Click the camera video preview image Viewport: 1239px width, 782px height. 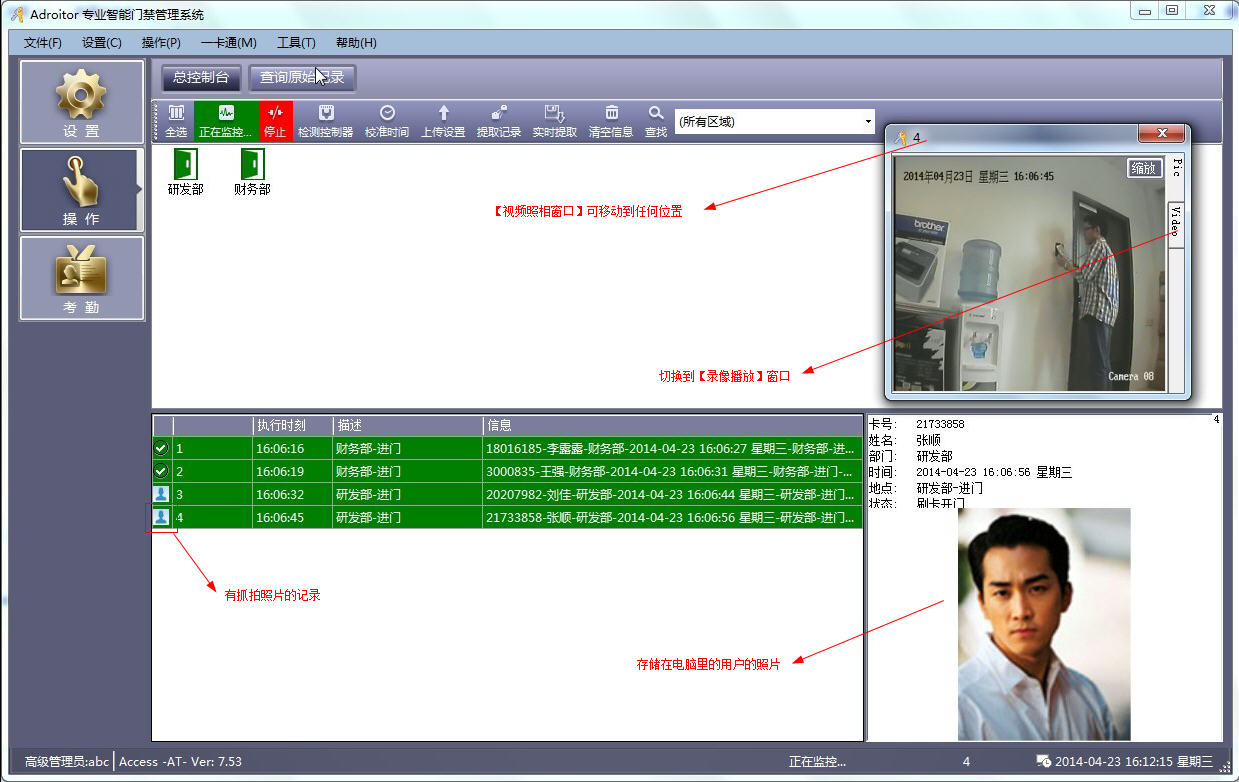pos(1030,272)
